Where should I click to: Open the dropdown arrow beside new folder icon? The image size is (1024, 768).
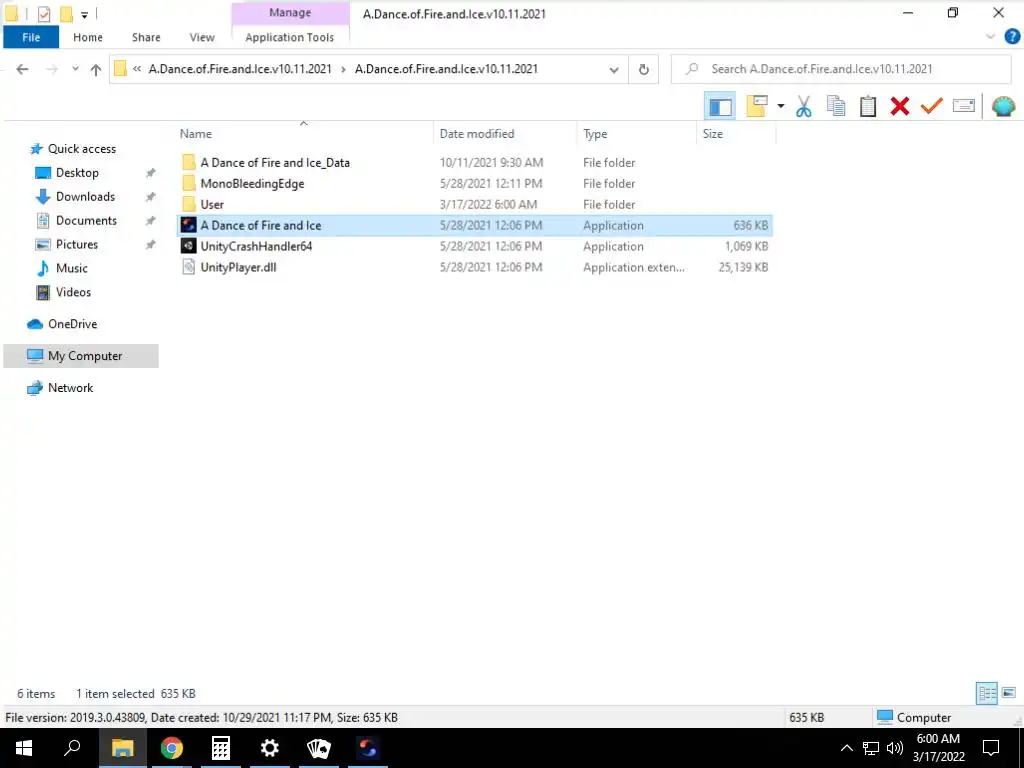[780, 106]
